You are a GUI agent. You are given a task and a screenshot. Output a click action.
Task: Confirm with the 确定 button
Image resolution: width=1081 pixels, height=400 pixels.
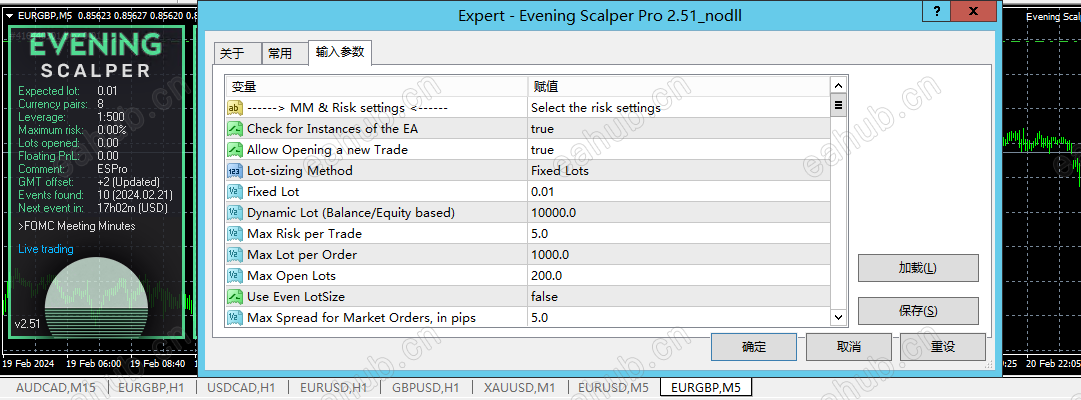point(754,347)
